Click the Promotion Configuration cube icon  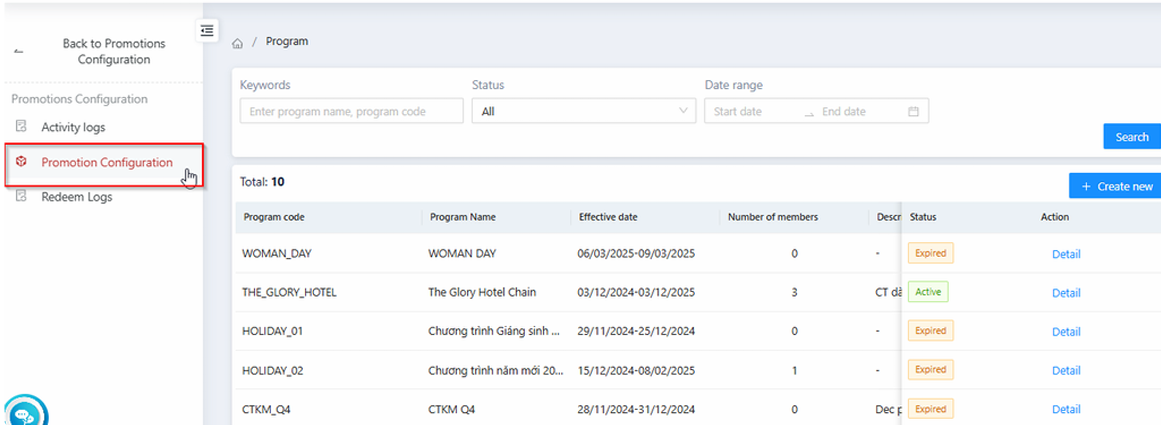coord(21,162)
